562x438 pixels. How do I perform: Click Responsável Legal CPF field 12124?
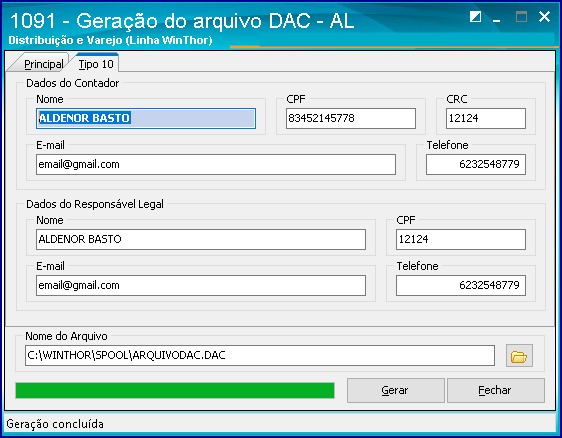click(461, 239)
